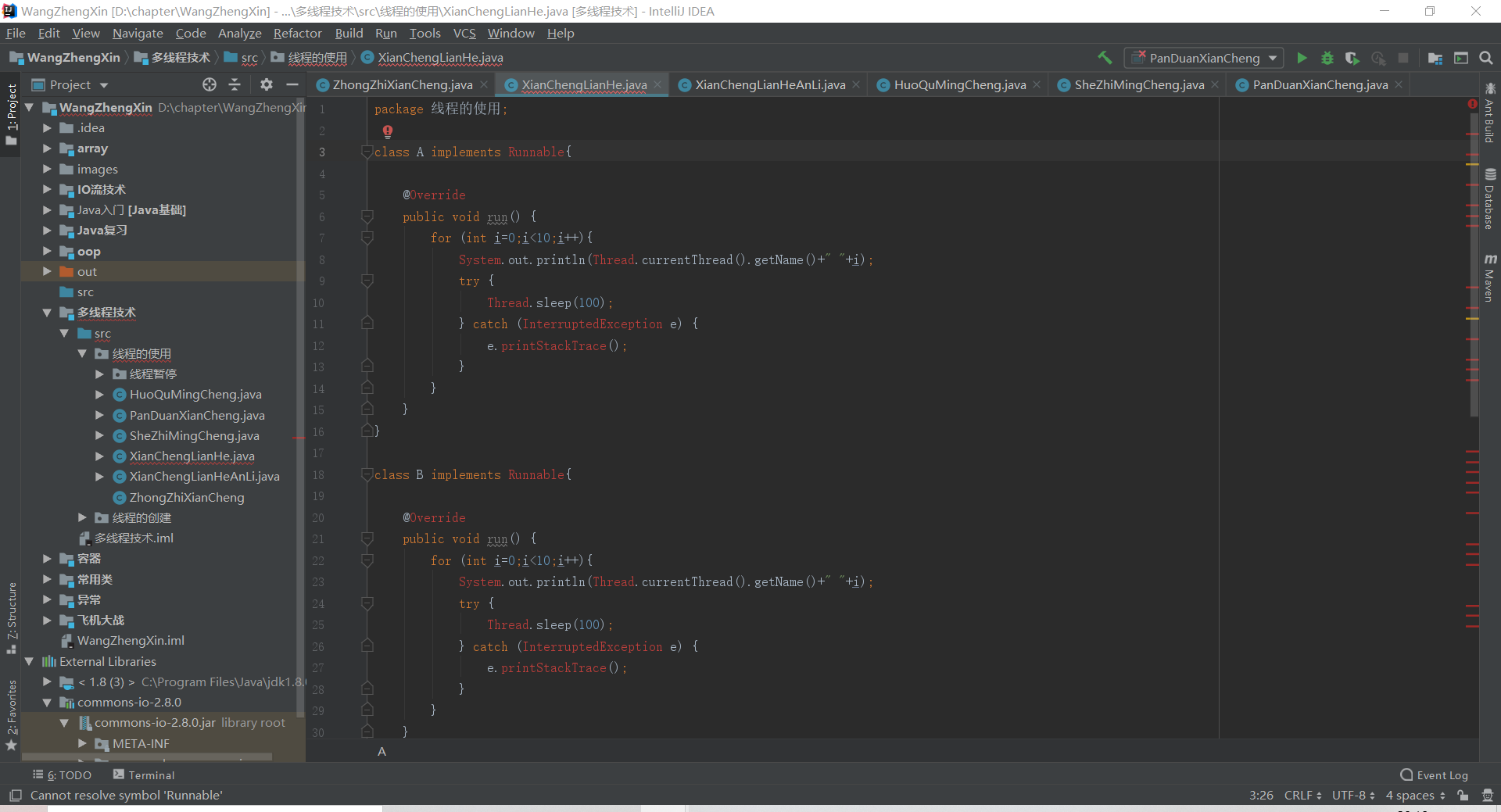
Task: Click the error indicator atop editor scrollbar
Action: coord(1472,104)
